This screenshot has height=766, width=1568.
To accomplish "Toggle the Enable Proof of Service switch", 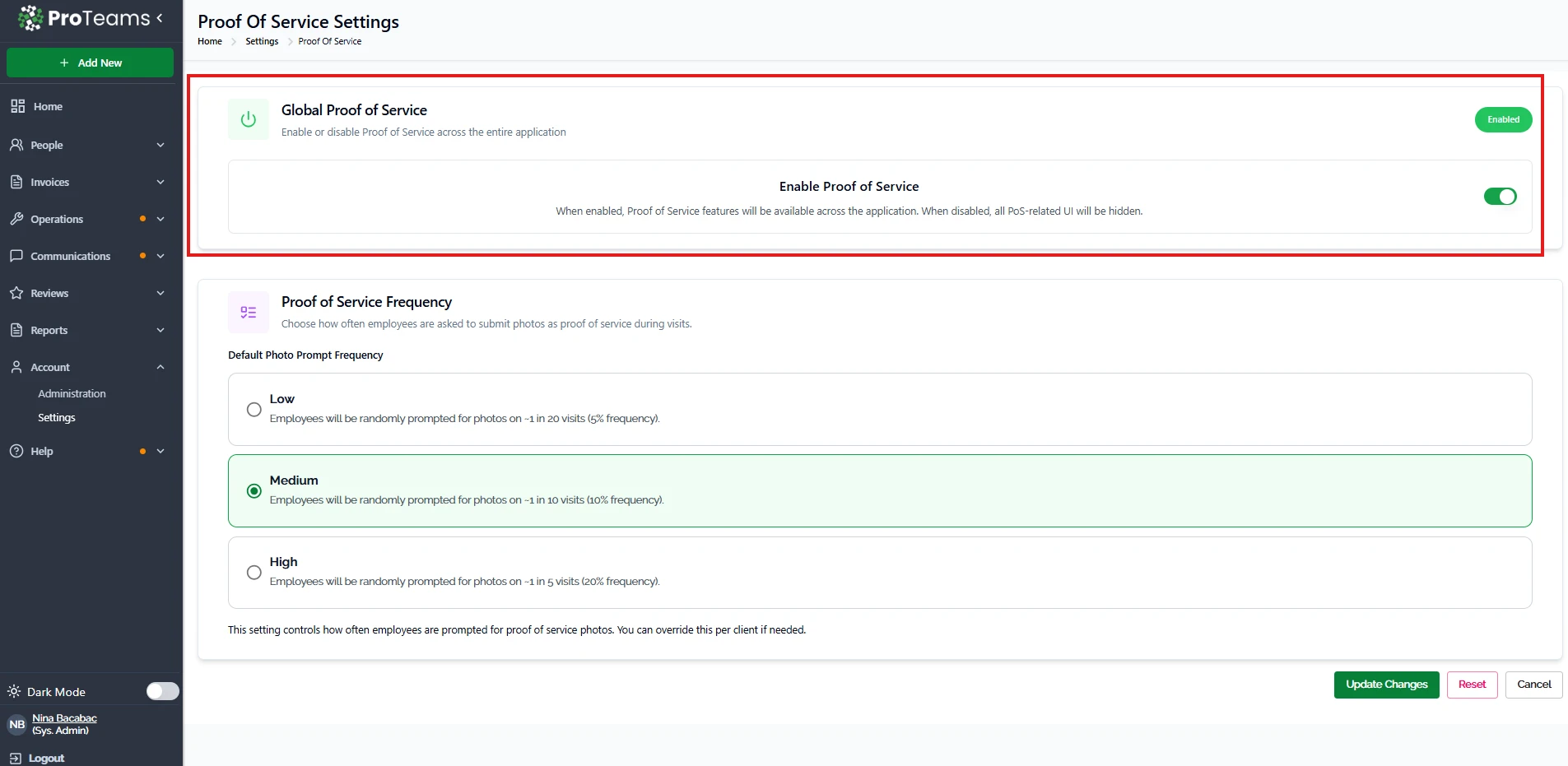I will pos(1499,197).
